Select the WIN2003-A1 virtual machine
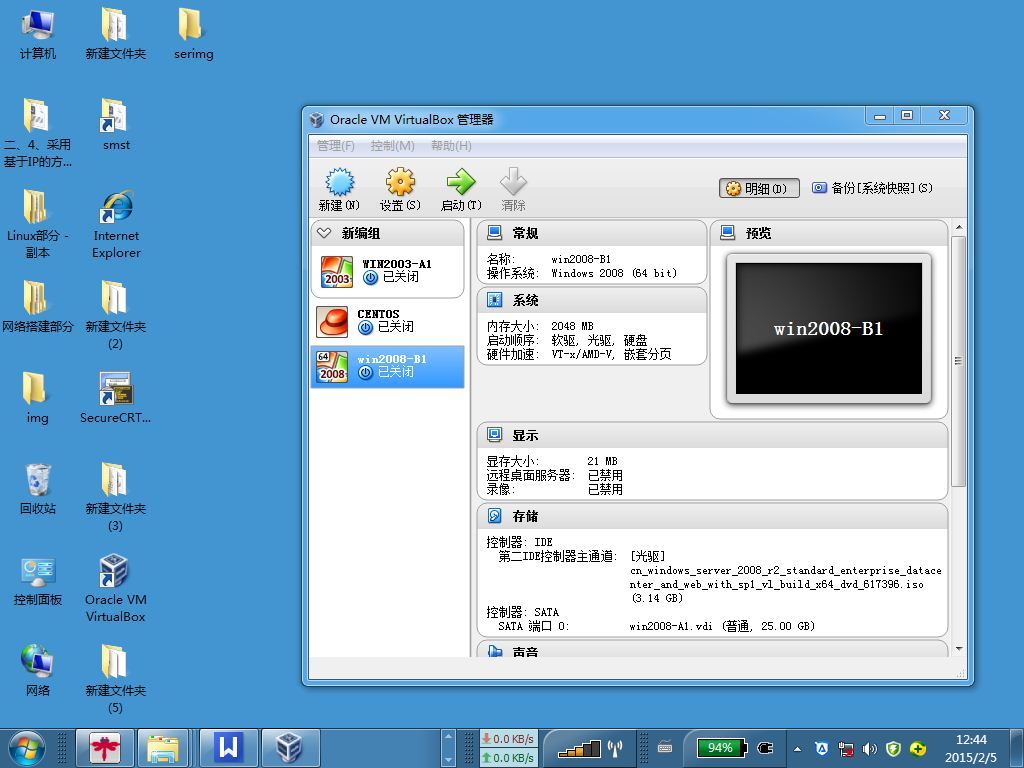Screen dimensions: 1024x768 click(x=388, y=271)
